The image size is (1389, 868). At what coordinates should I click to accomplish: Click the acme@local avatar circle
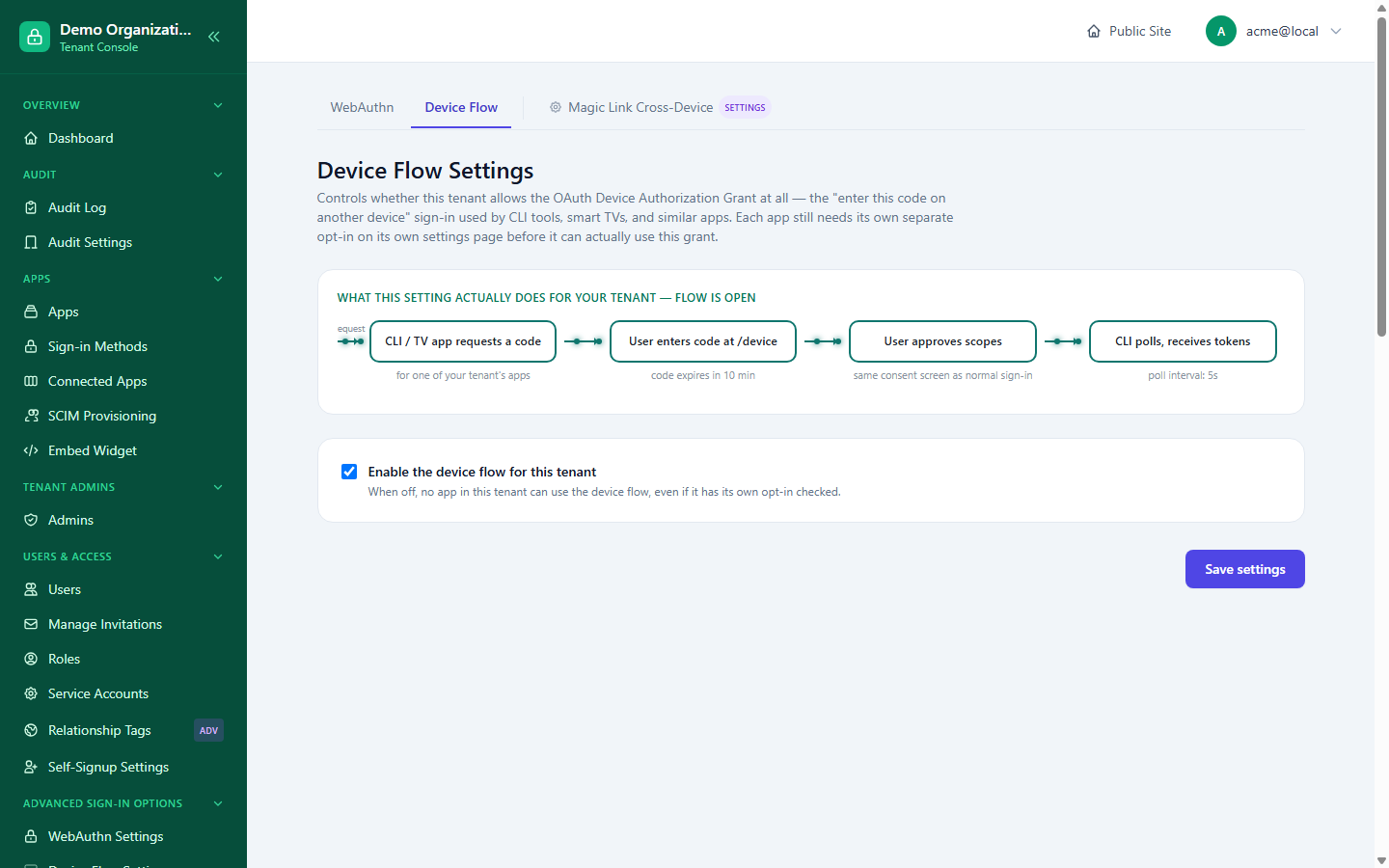(x=1221, y=31)
